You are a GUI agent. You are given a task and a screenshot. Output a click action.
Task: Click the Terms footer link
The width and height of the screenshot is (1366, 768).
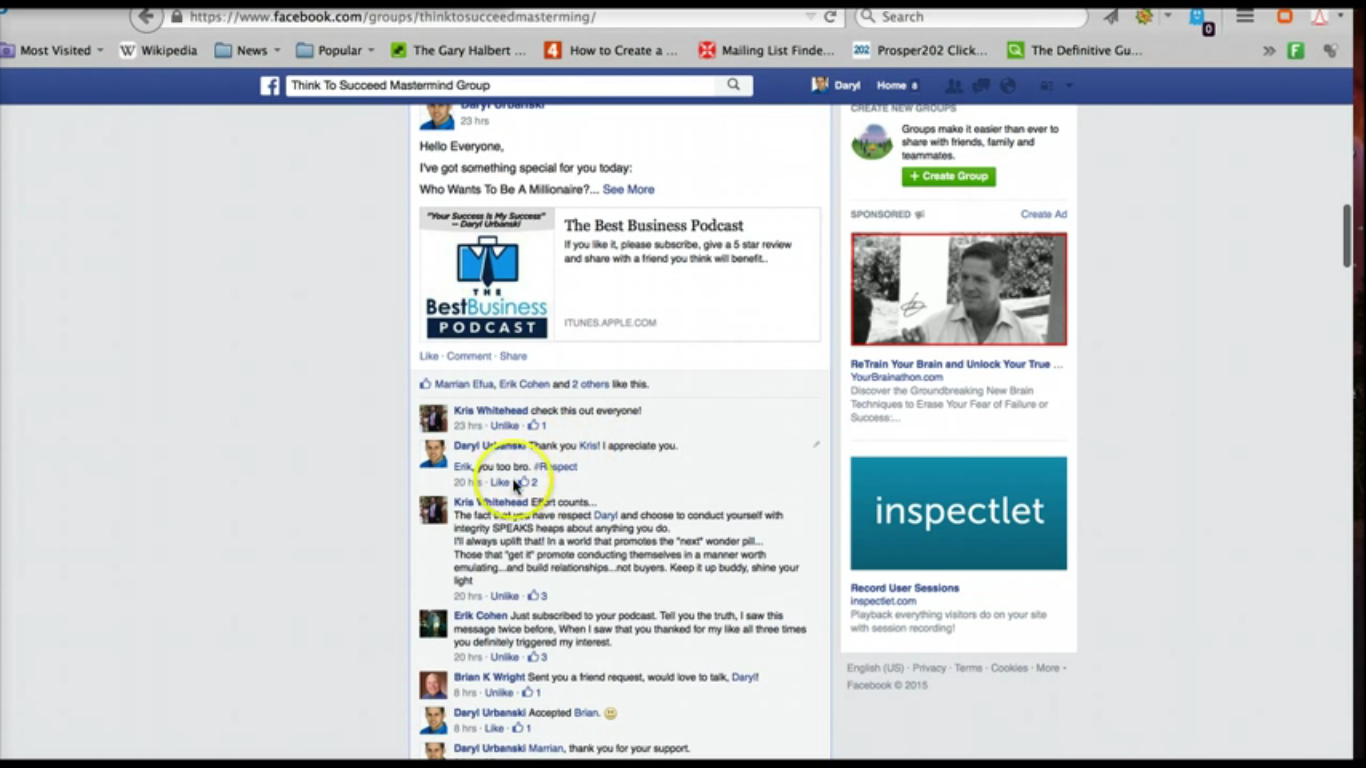point(968,668)
